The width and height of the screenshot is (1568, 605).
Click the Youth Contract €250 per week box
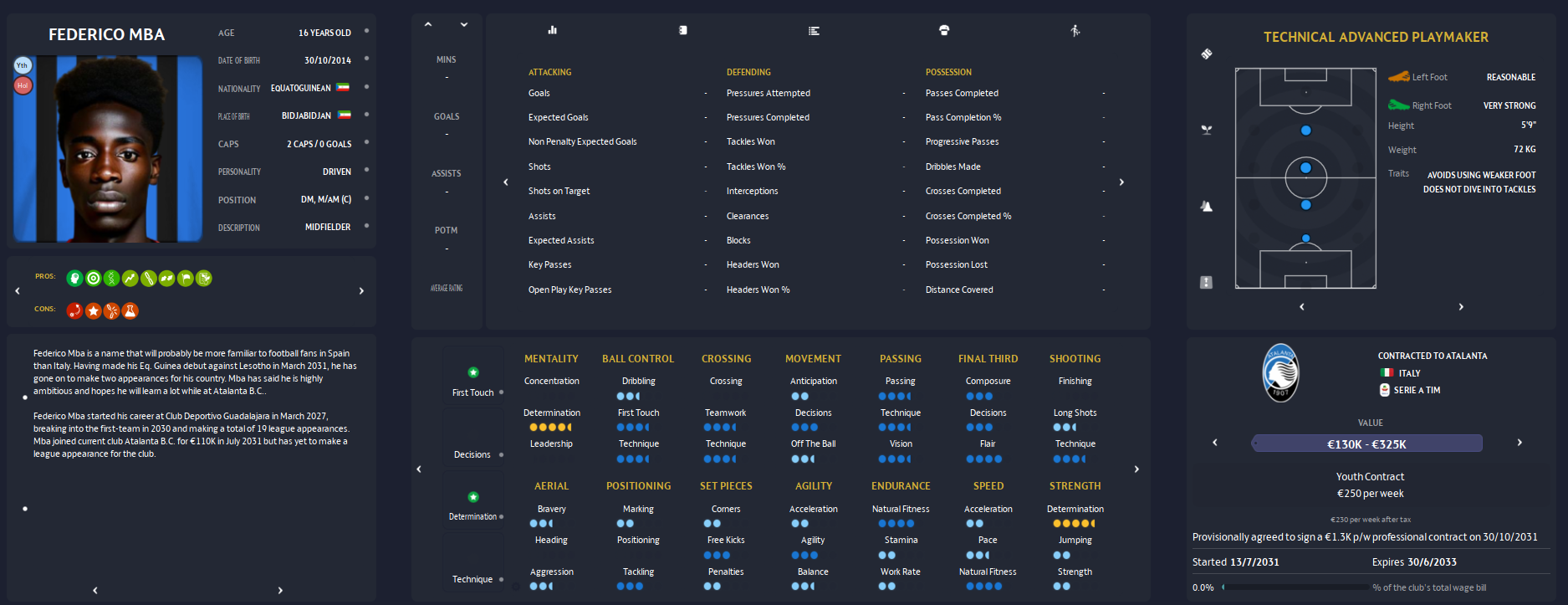1370,485
